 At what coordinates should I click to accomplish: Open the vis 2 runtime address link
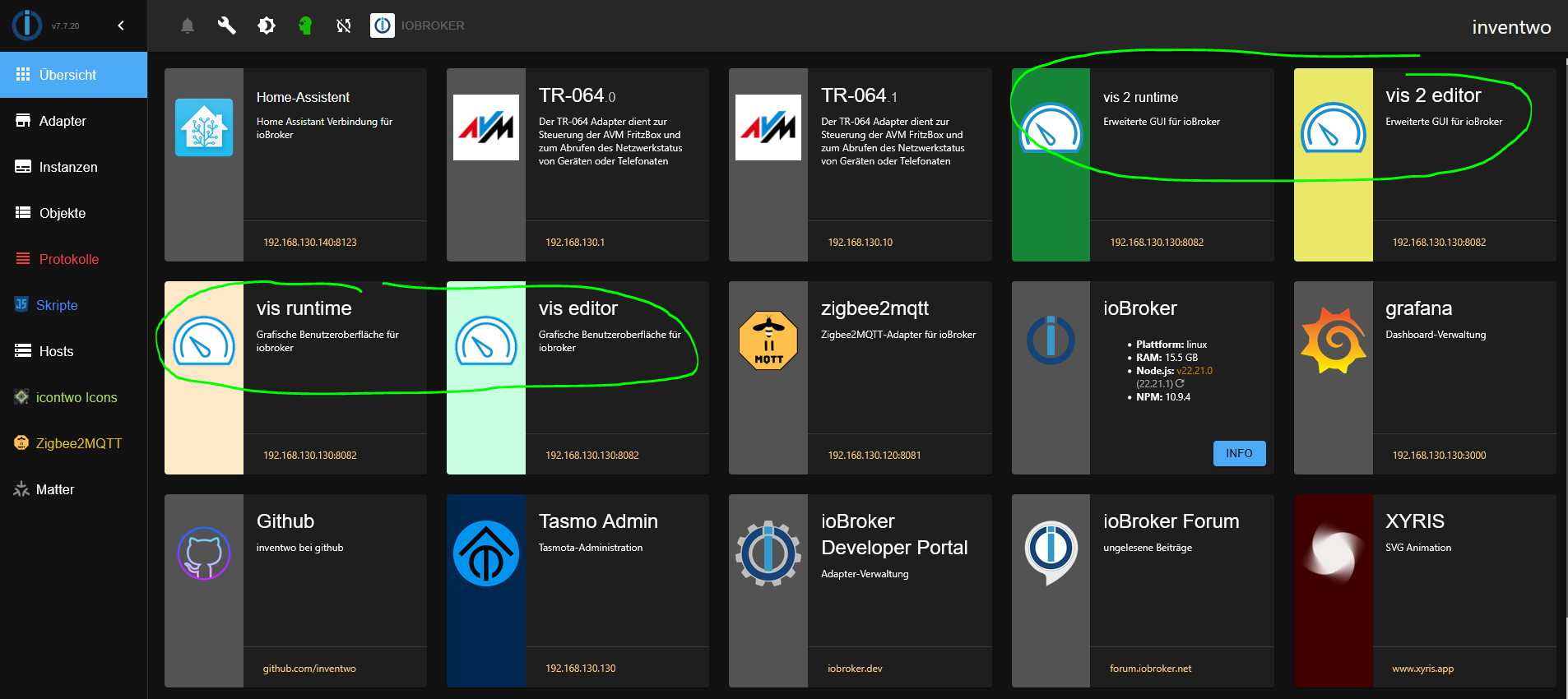tap(1157, 243)
